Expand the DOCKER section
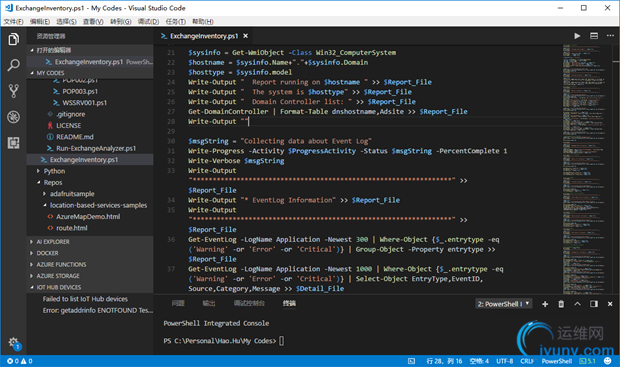 [90, 253]
